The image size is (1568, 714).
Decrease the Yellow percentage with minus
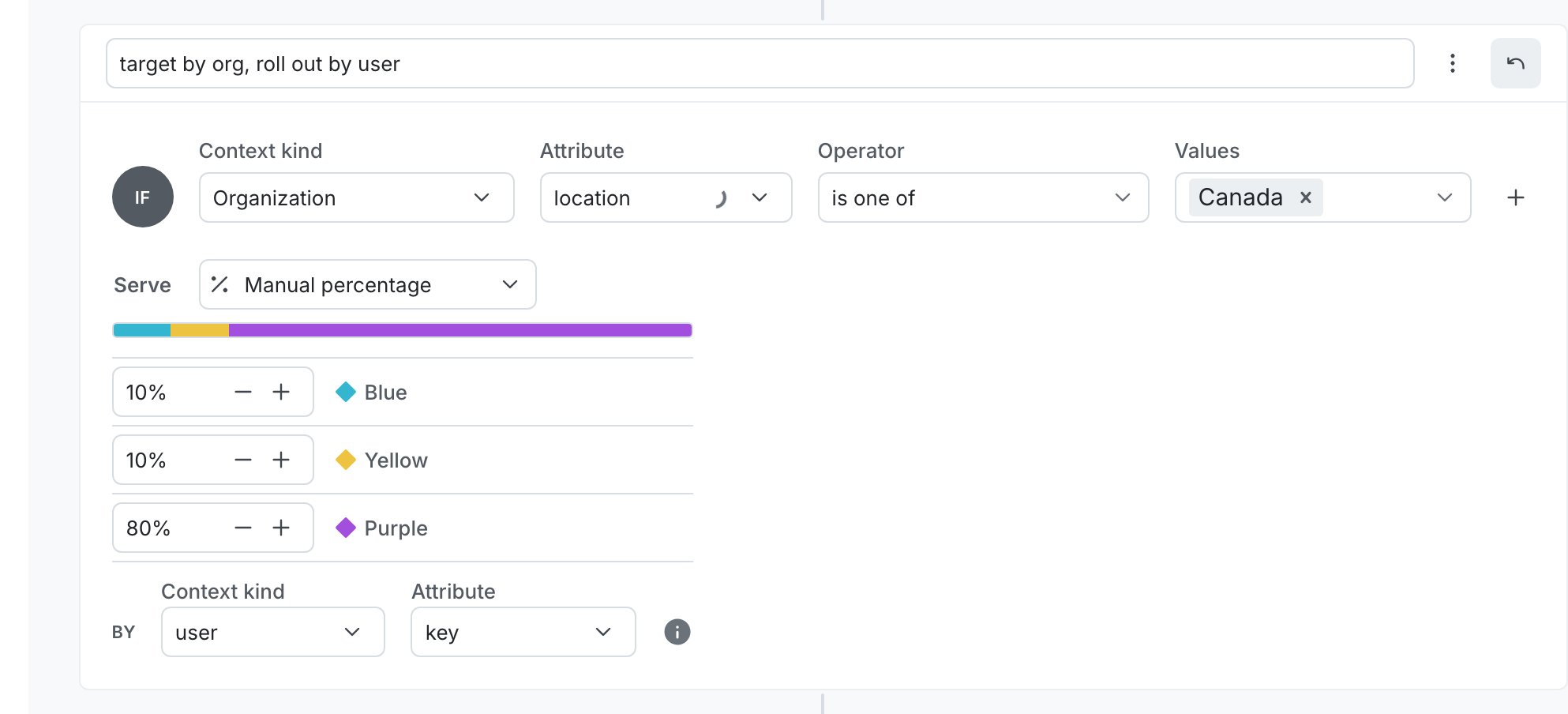click(243, 460)
